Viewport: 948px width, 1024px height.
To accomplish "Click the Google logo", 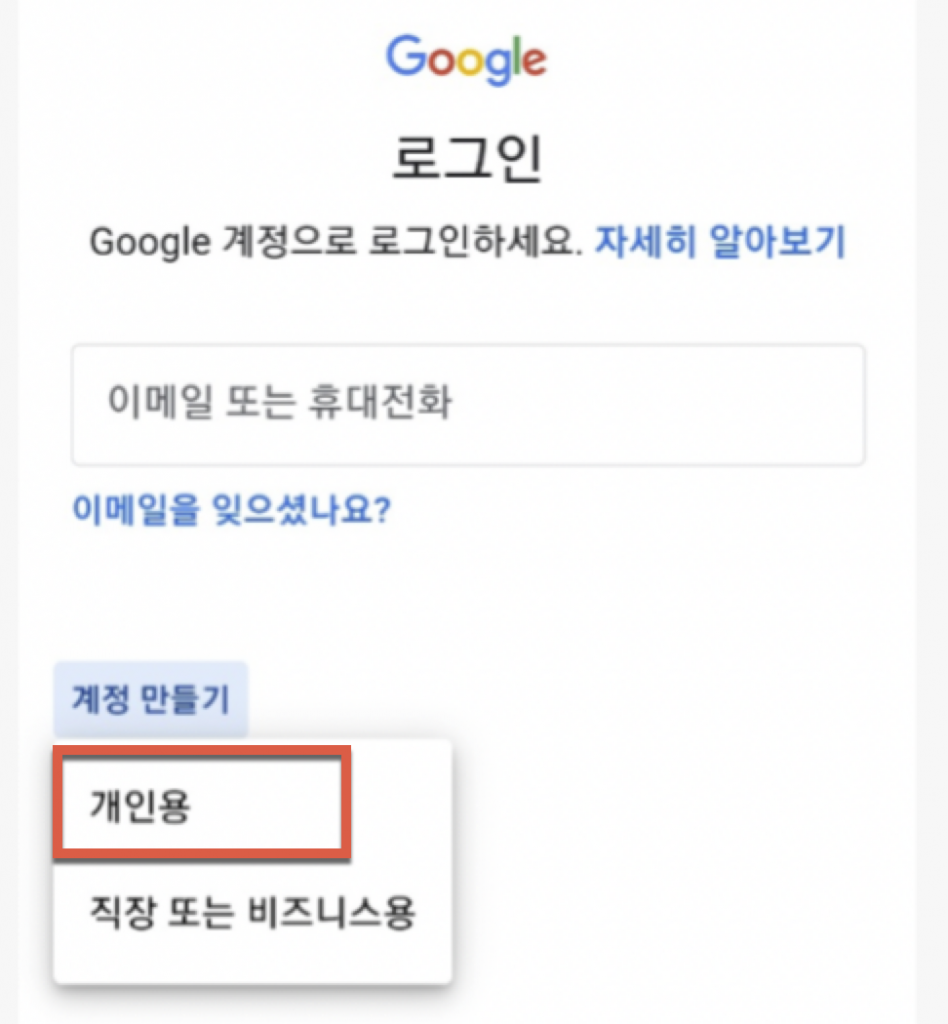I will point(466,58).
